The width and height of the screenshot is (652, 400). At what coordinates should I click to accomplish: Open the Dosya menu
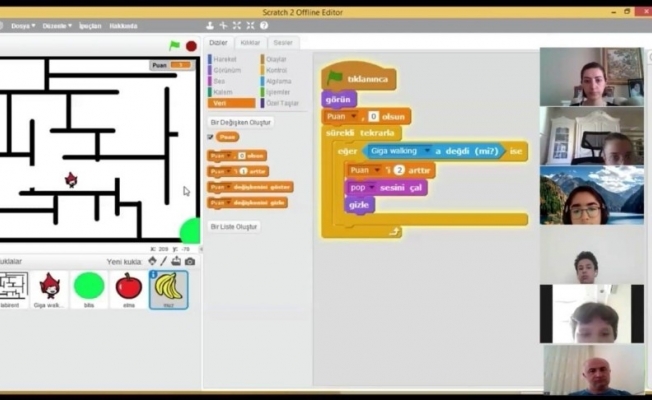pos(22,26)
